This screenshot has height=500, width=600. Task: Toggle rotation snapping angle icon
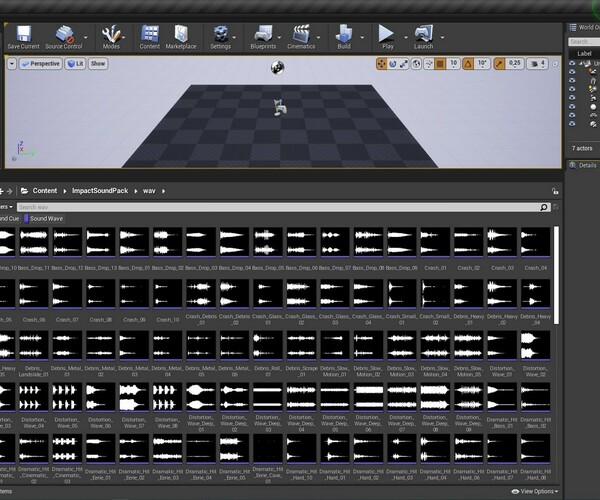pyautogui.click(x=468, y=64)
